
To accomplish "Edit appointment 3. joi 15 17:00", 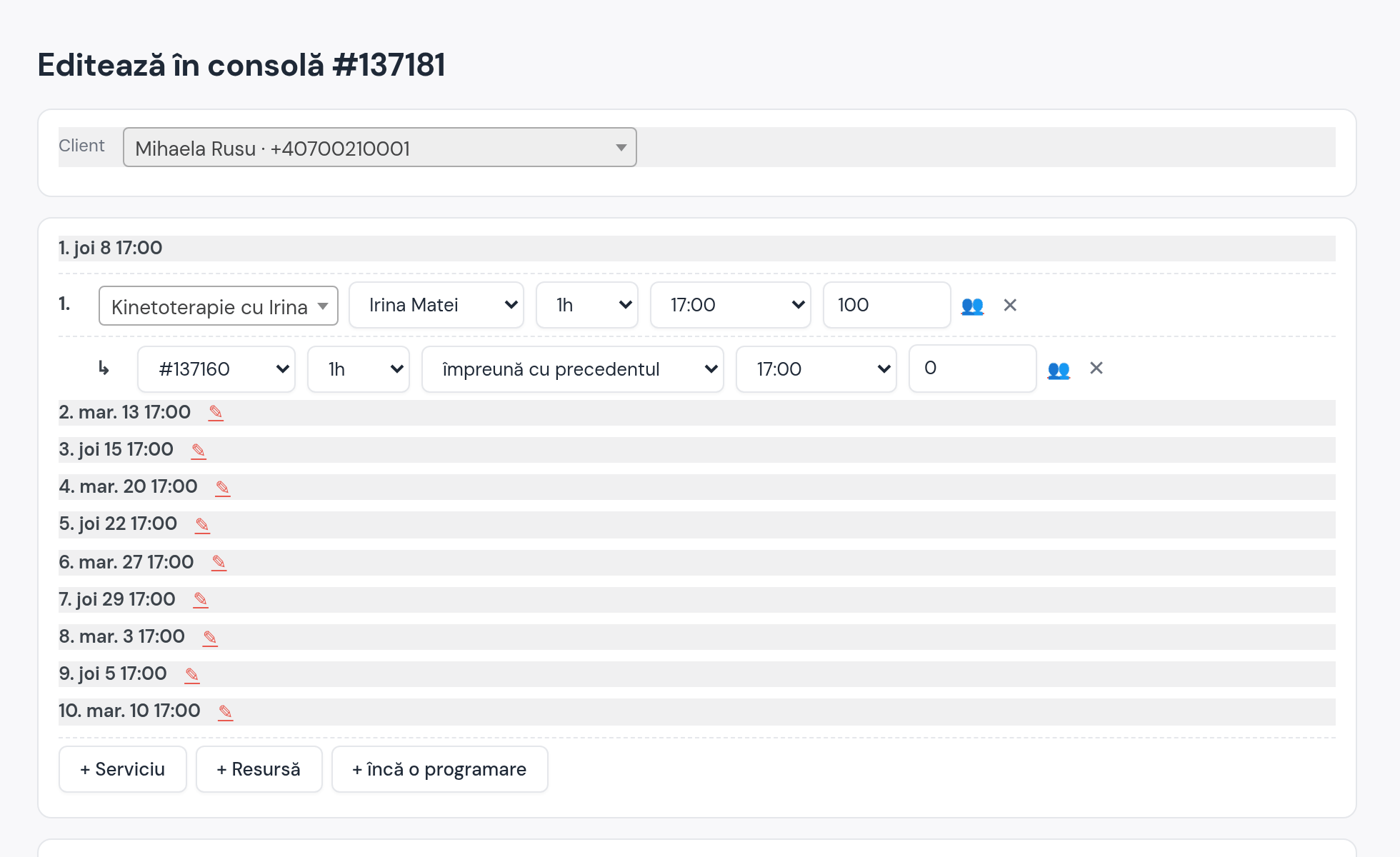I will pyautogui.click(x=199, y=451).
